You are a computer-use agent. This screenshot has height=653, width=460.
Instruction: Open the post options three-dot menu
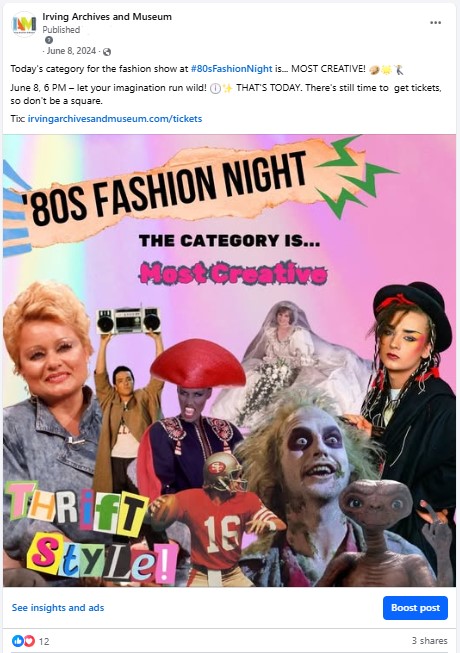point(435,22)
